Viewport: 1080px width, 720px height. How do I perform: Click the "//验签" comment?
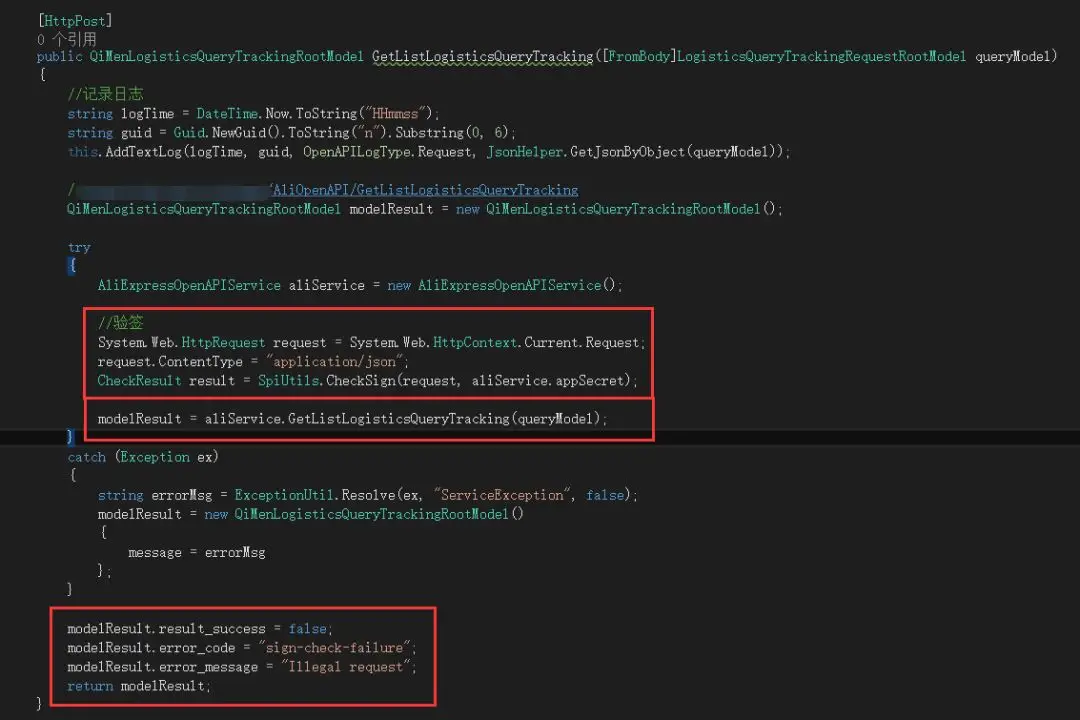pyautogui.click(x=121, y=322)
